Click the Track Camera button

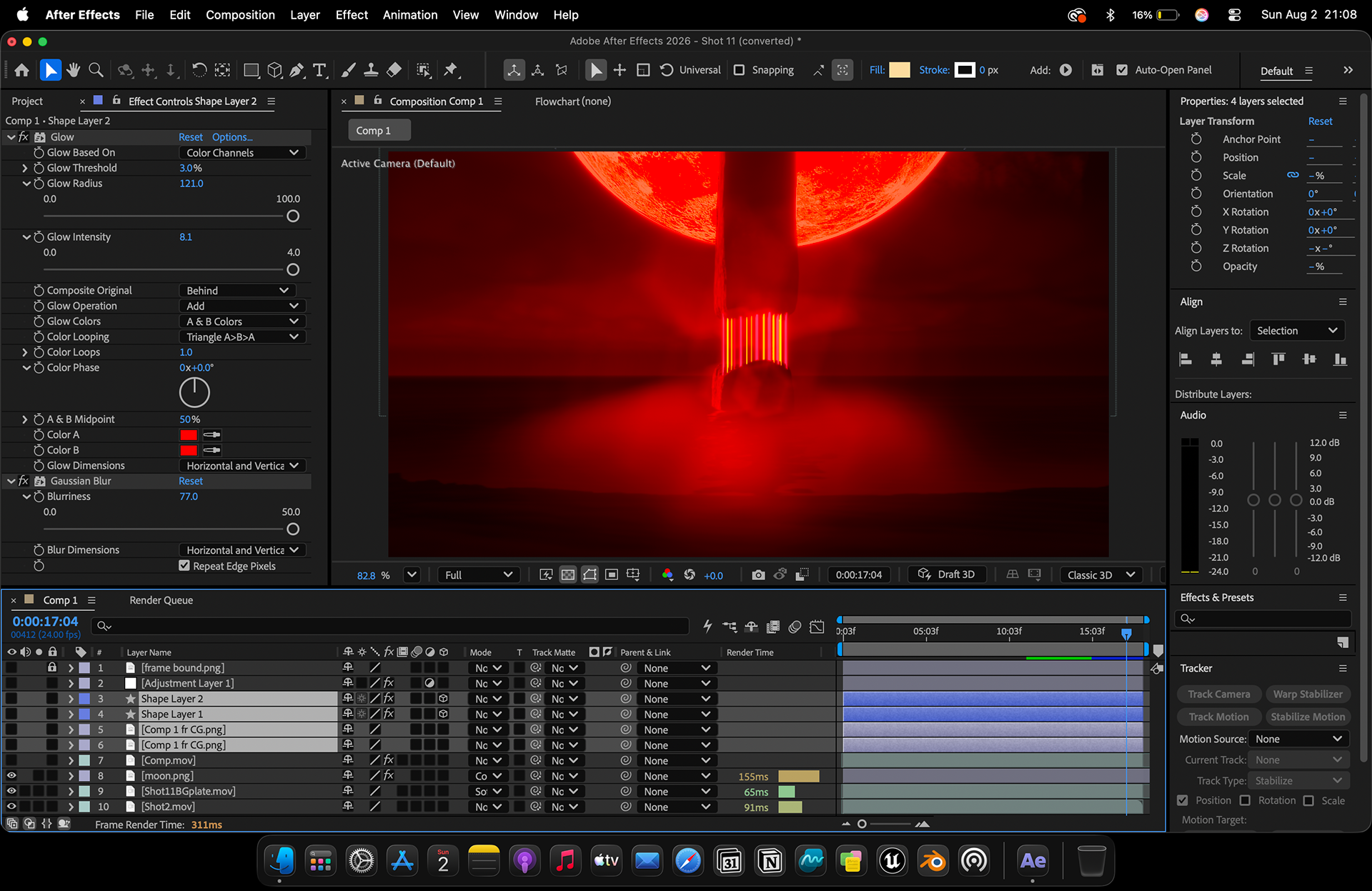1219,695
